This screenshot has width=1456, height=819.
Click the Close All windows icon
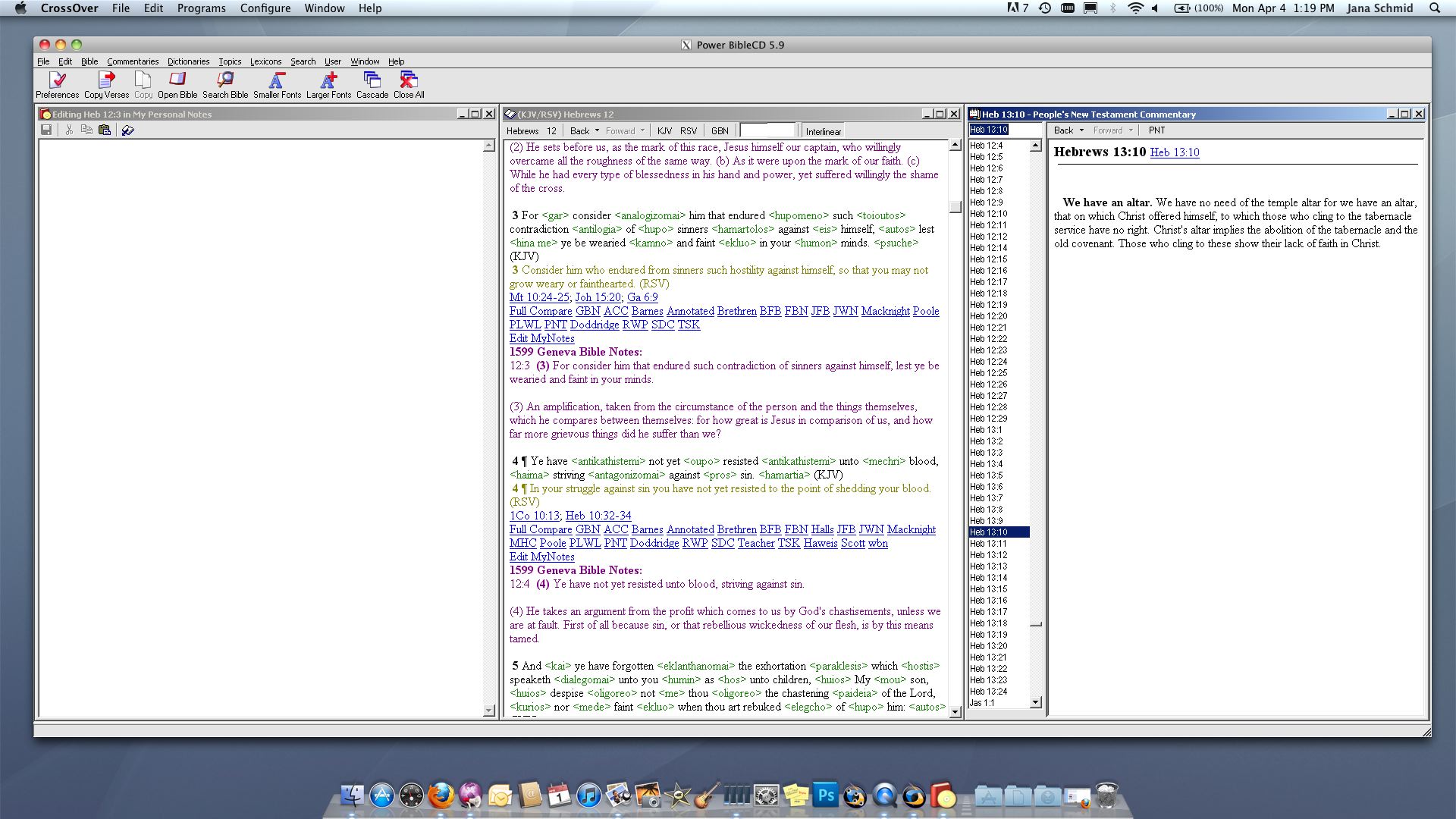[407, 83]
